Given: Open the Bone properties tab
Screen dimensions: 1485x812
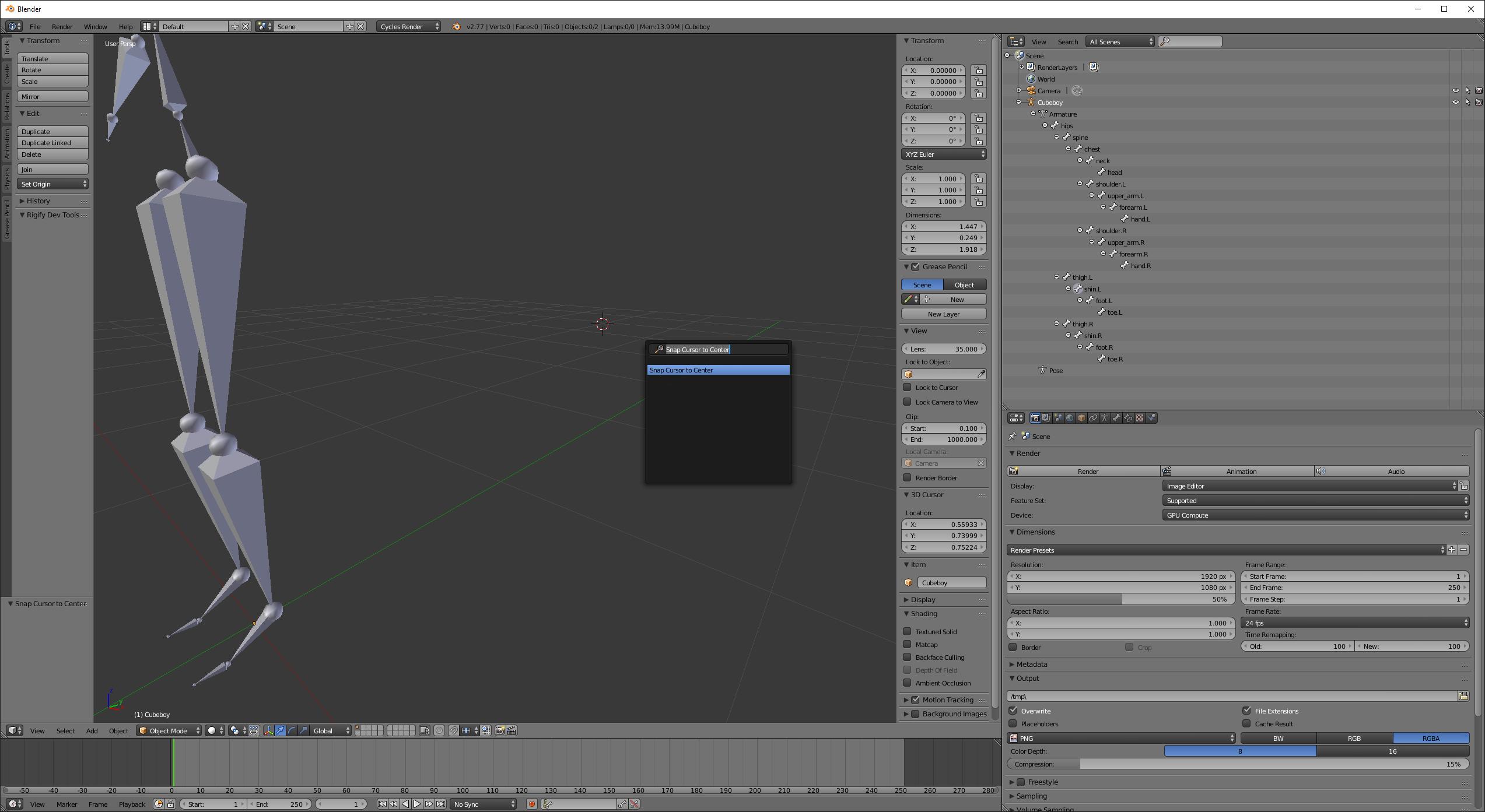Looking at the screenshot, I should [x=1116, y=418].
